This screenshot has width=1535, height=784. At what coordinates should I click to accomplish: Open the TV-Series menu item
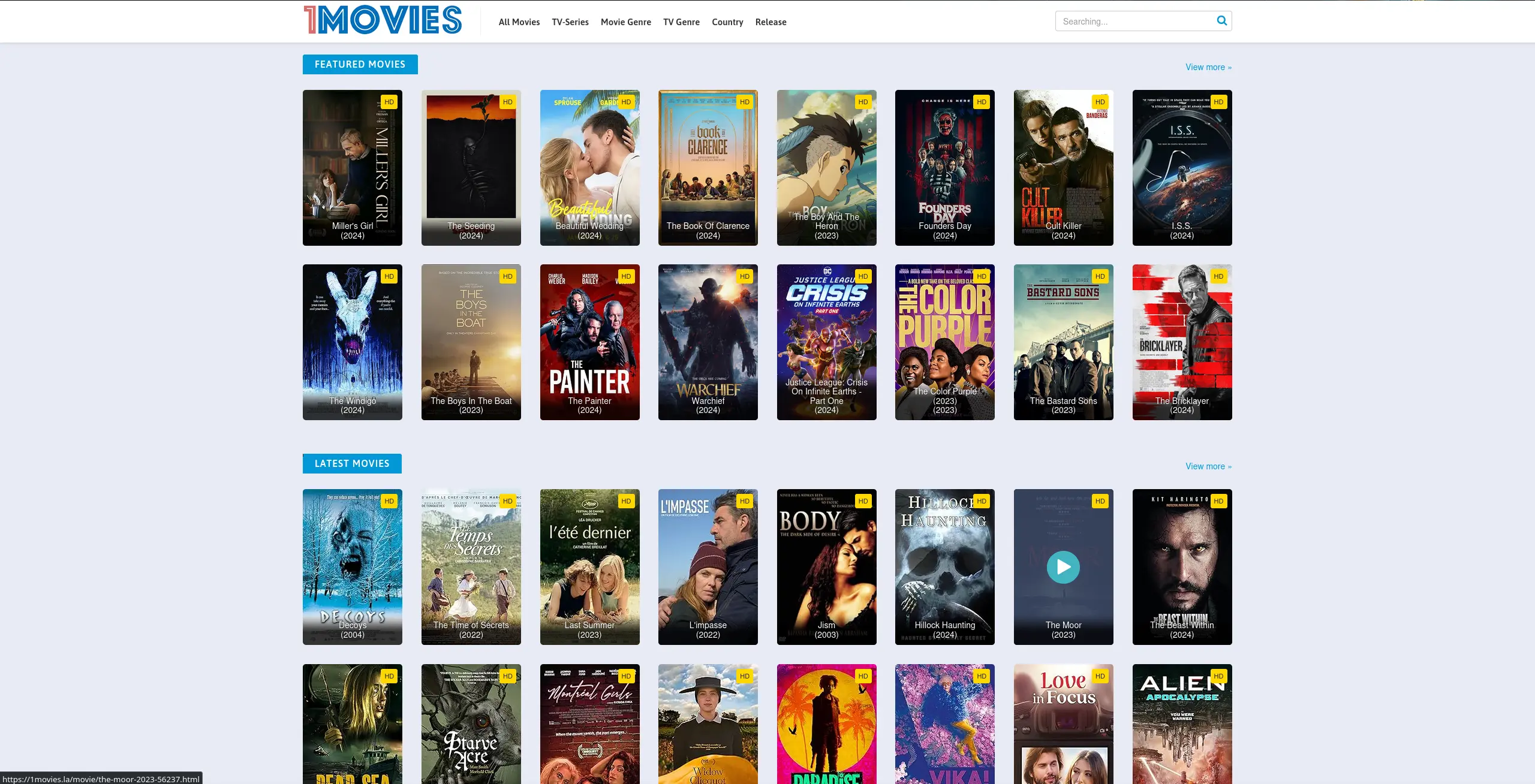(570, 22)
